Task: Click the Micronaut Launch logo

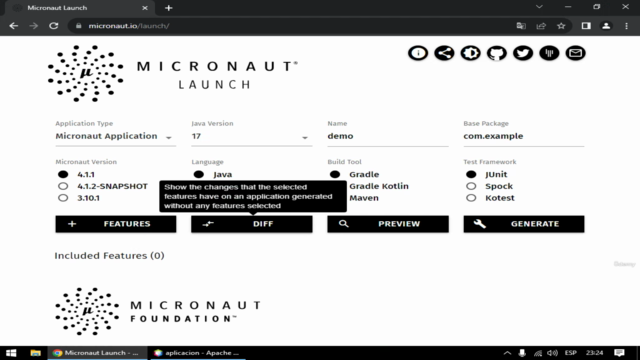Action: coord(173,74)
